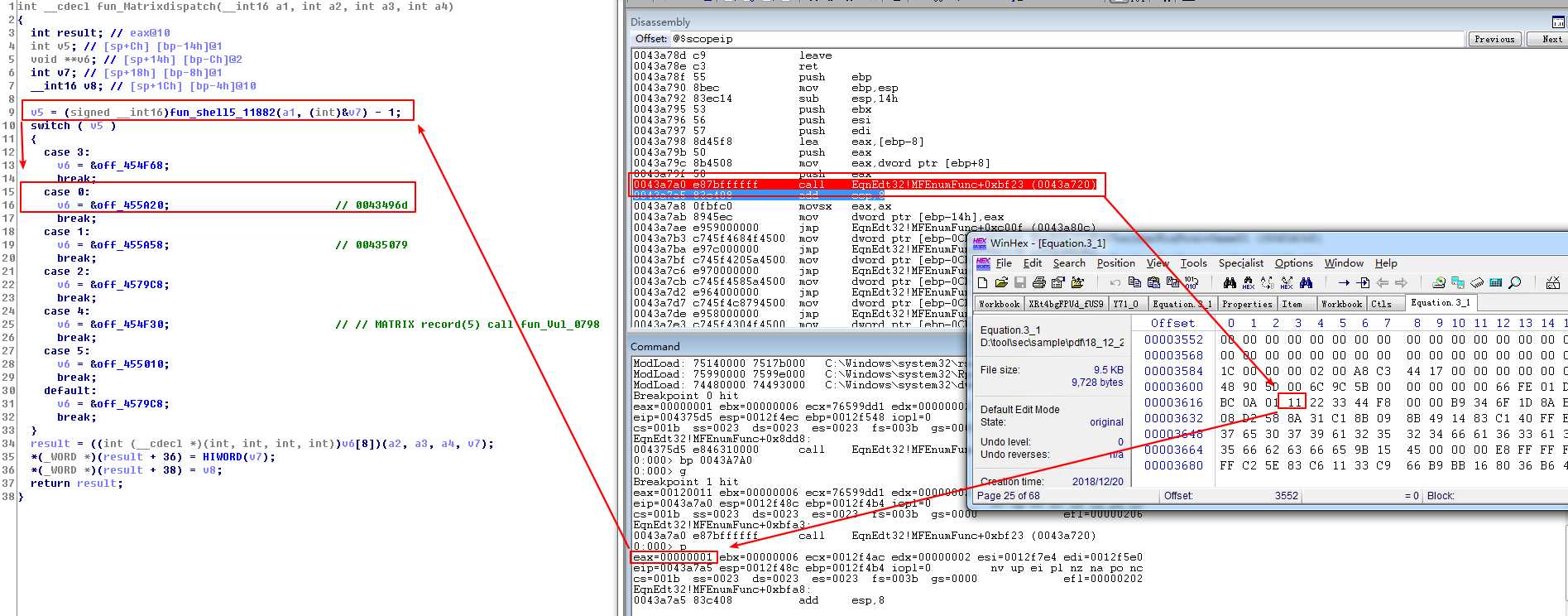
Task: Click the Open RAM memory chip icon
Action: point(1476,283)
